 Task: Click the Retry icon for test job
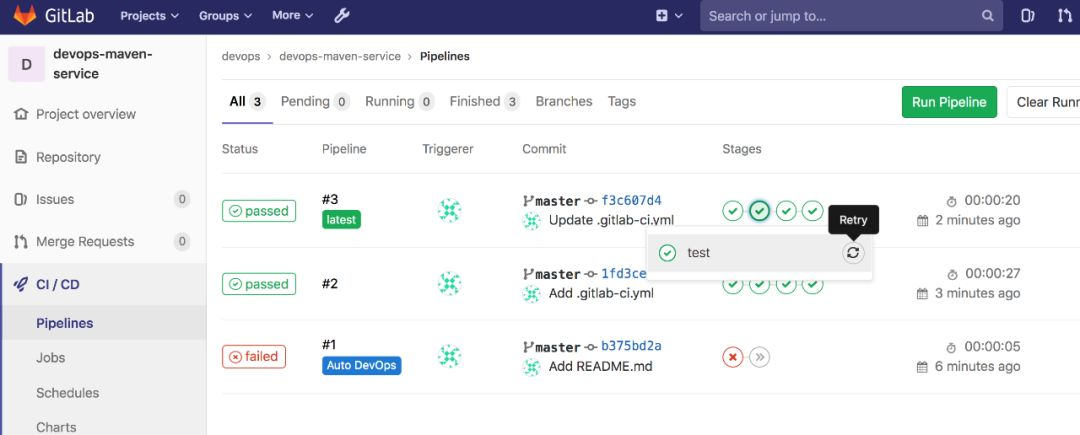click(x=853, y=253)
